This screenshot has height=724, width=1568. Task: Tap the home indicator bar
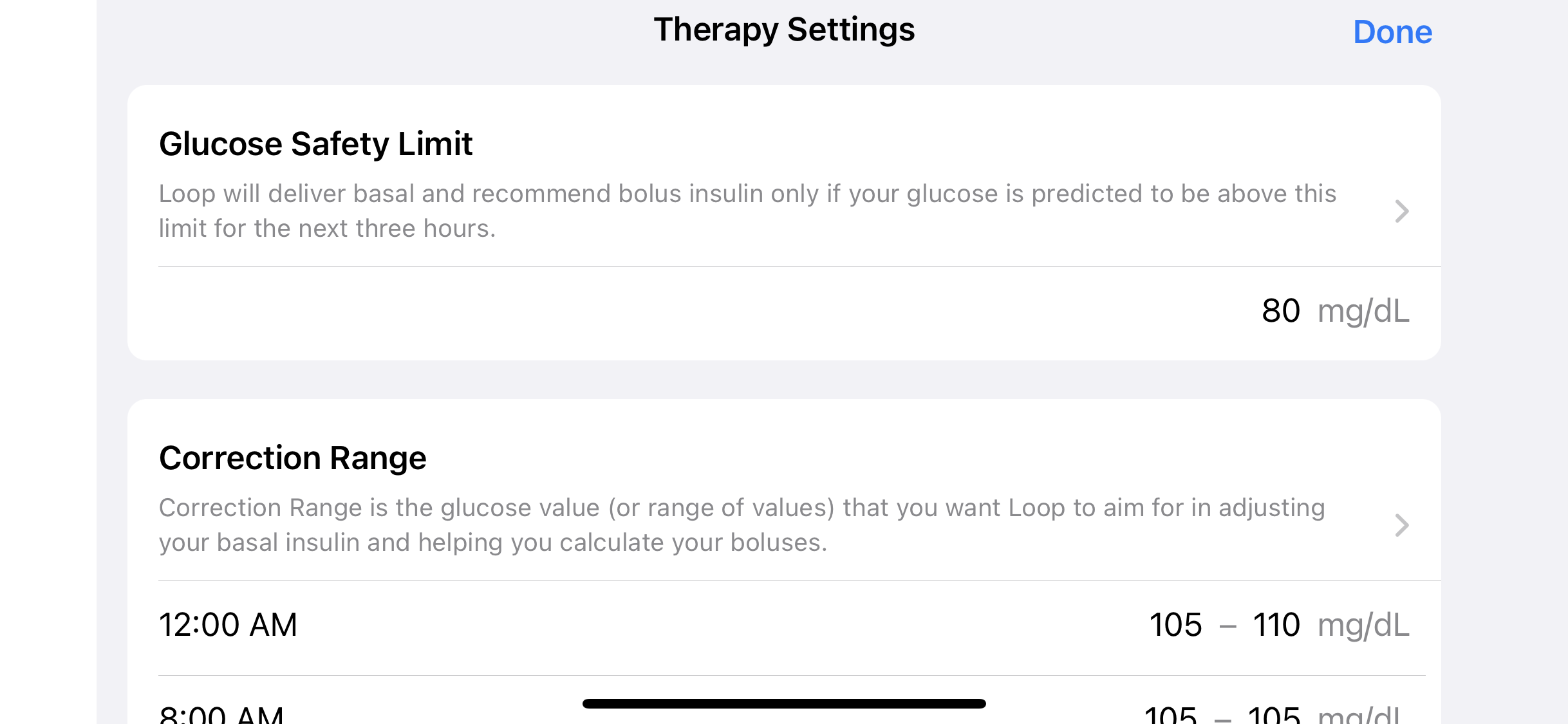click(783, 703)
